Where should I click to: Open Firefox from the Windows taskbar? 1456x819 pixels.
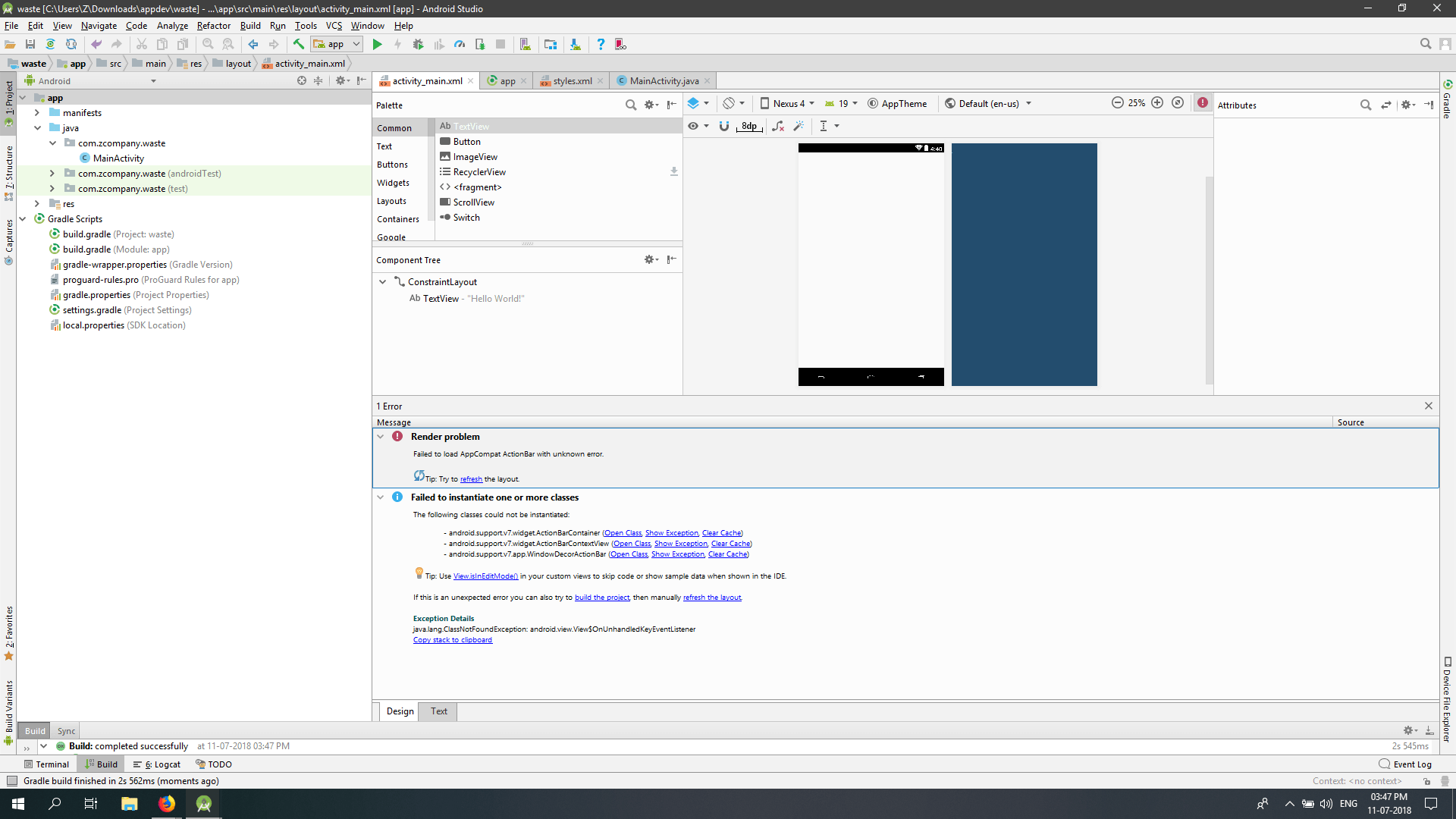click(166, 804)
